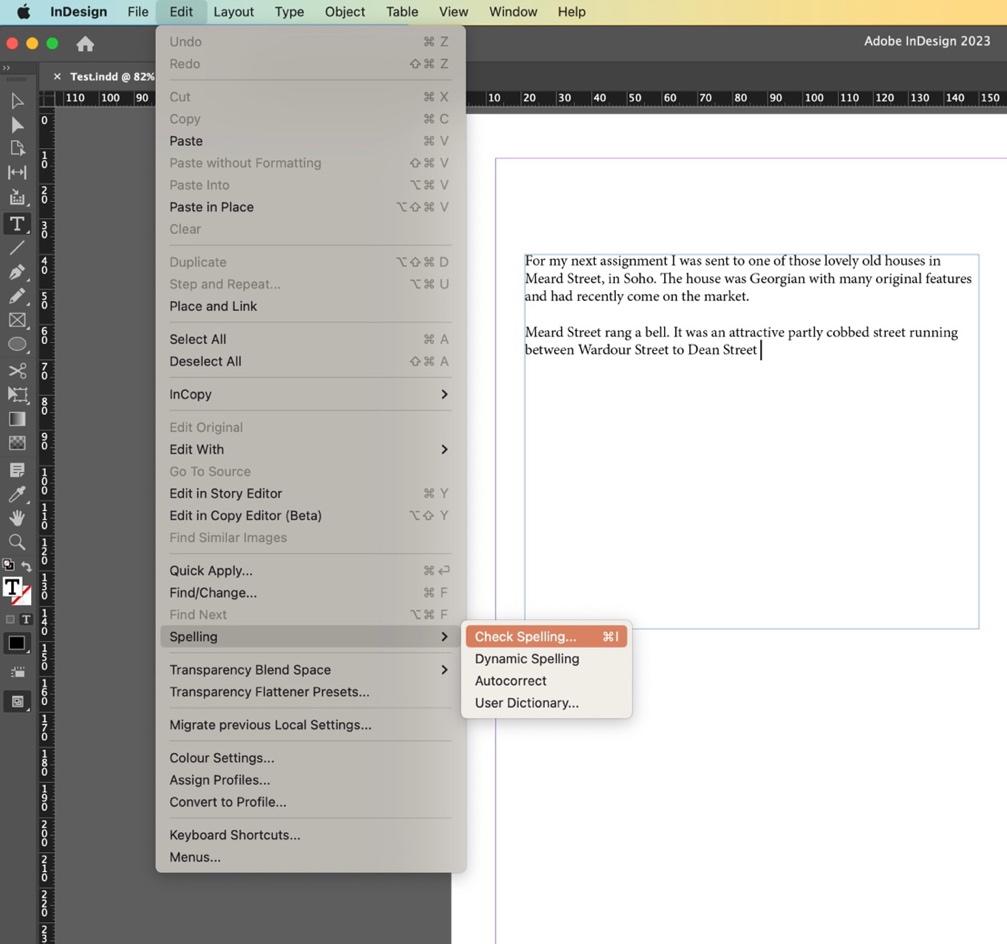Open the View menu
This screenshot has width=1007, height=944.
pyautogui.click(x=453, y=12)
